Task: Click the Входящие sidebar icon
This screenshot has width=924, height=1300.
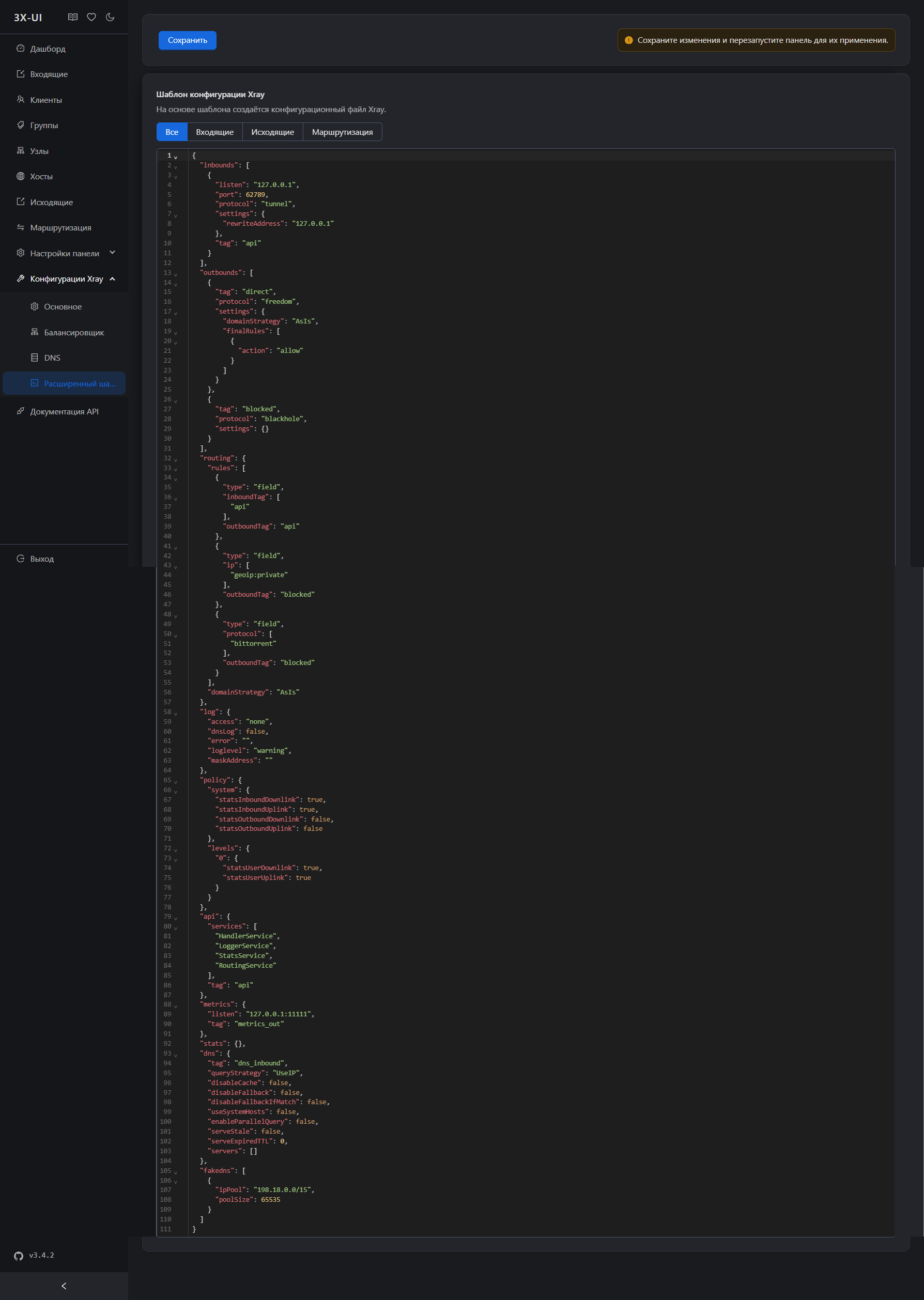Action: click(21, 74)
